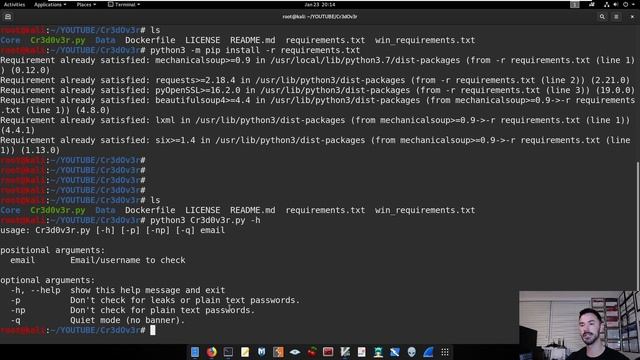Open the green figure icon in dock
This screenshot has width=640, height=360.
click(x=378, y=352)
